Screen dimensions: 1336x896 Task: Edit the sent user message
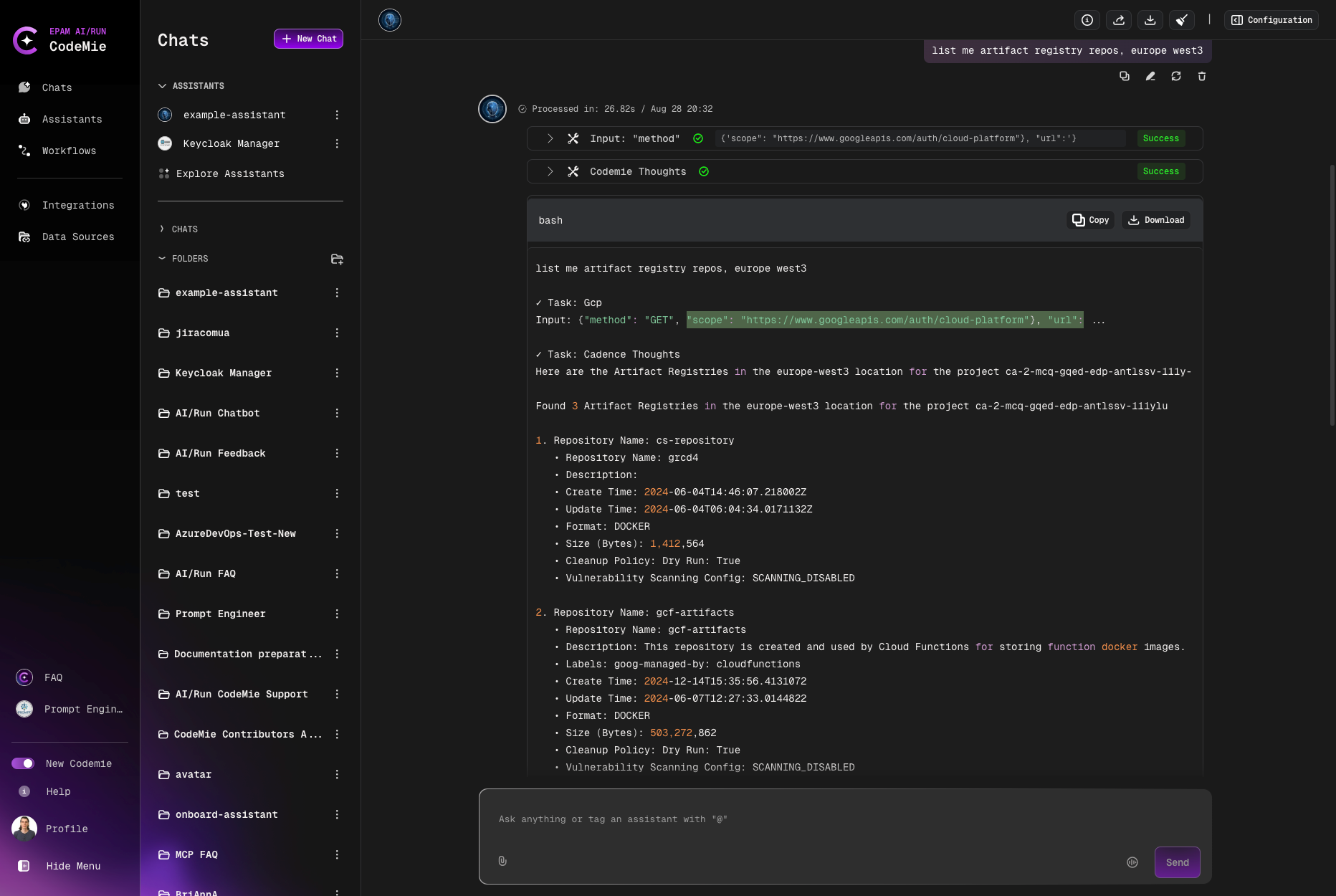(1150, 76)
